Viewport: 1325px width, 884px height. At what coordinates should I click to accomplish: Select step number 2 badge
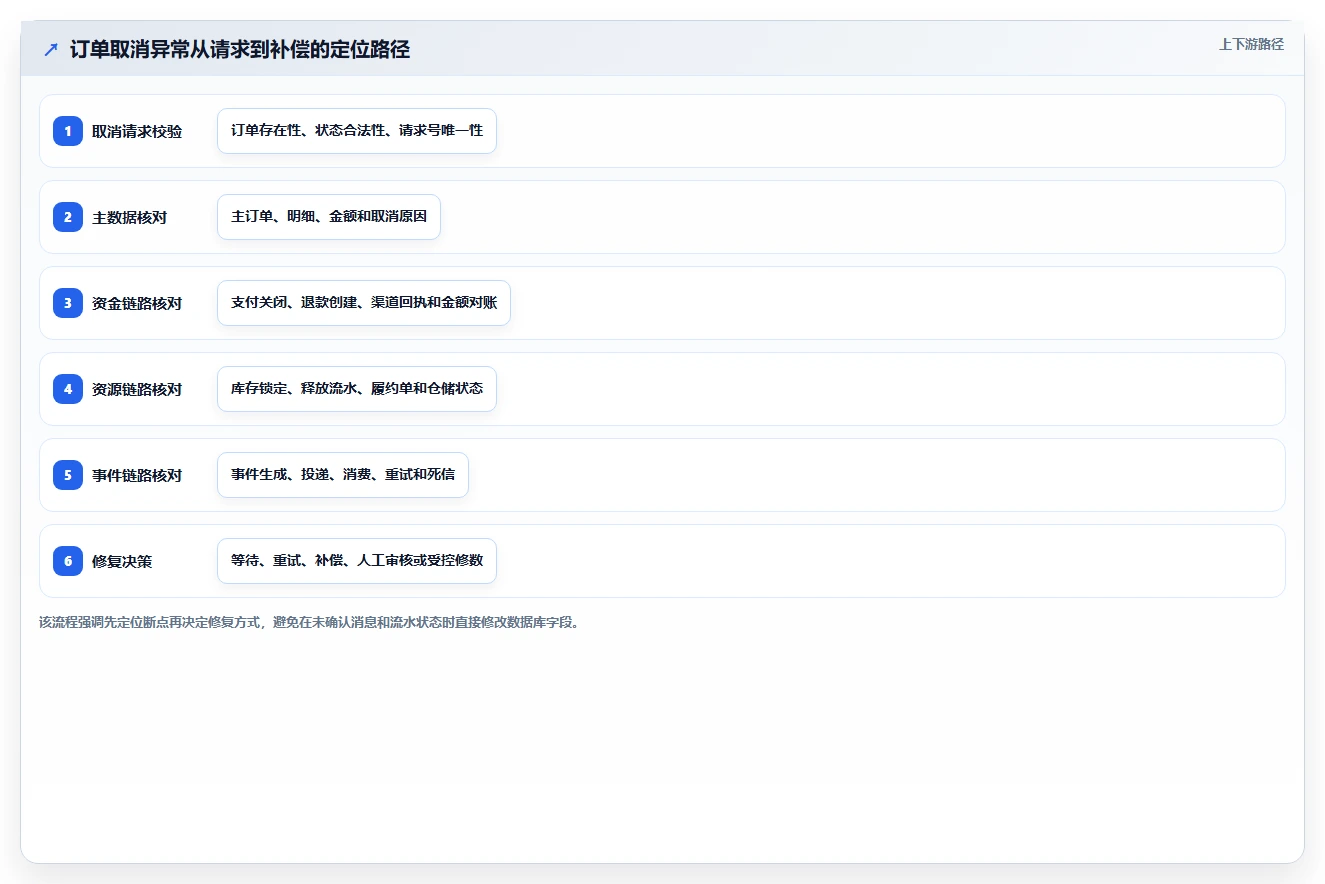pyautogui.click(x=68, y=217)
